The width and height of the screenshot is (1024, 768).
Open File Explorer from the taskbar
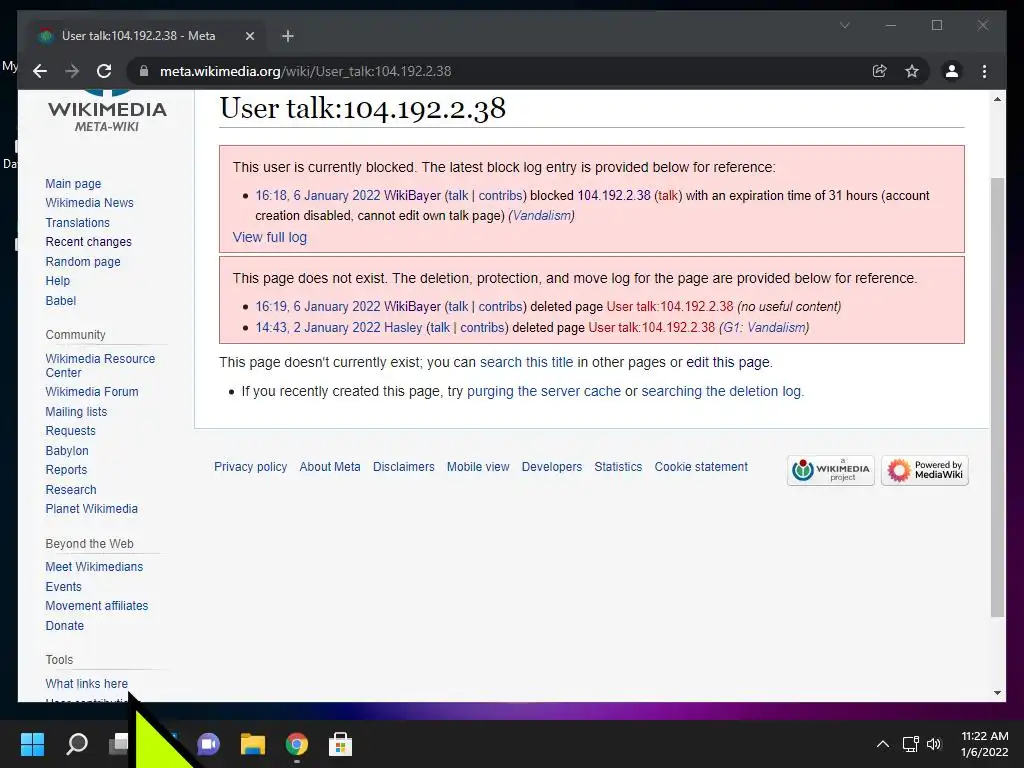(x=253, y=744)
